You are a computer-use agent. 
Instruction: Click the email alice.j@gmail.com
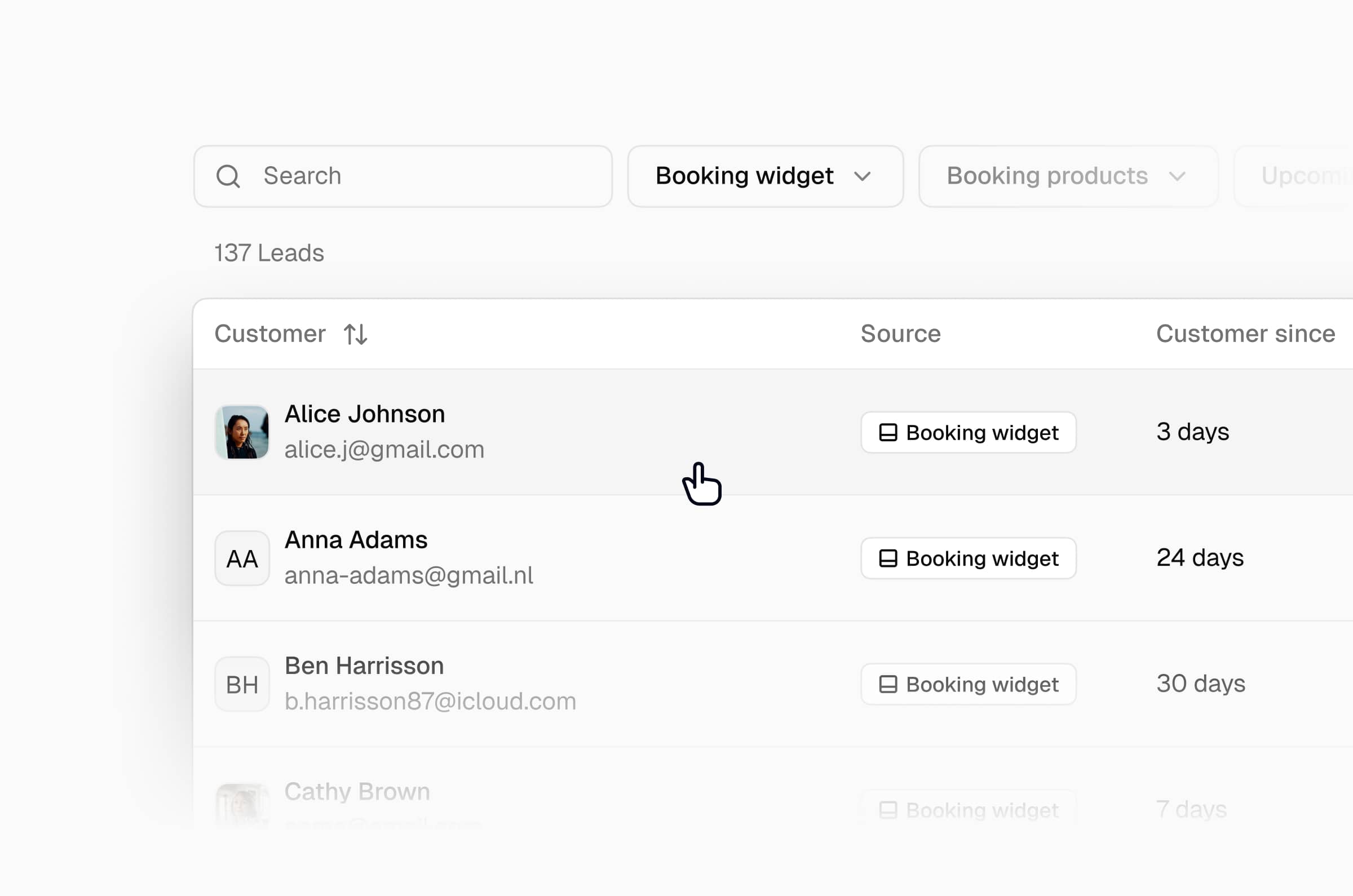pyautogui.click(x=384, y=450)
